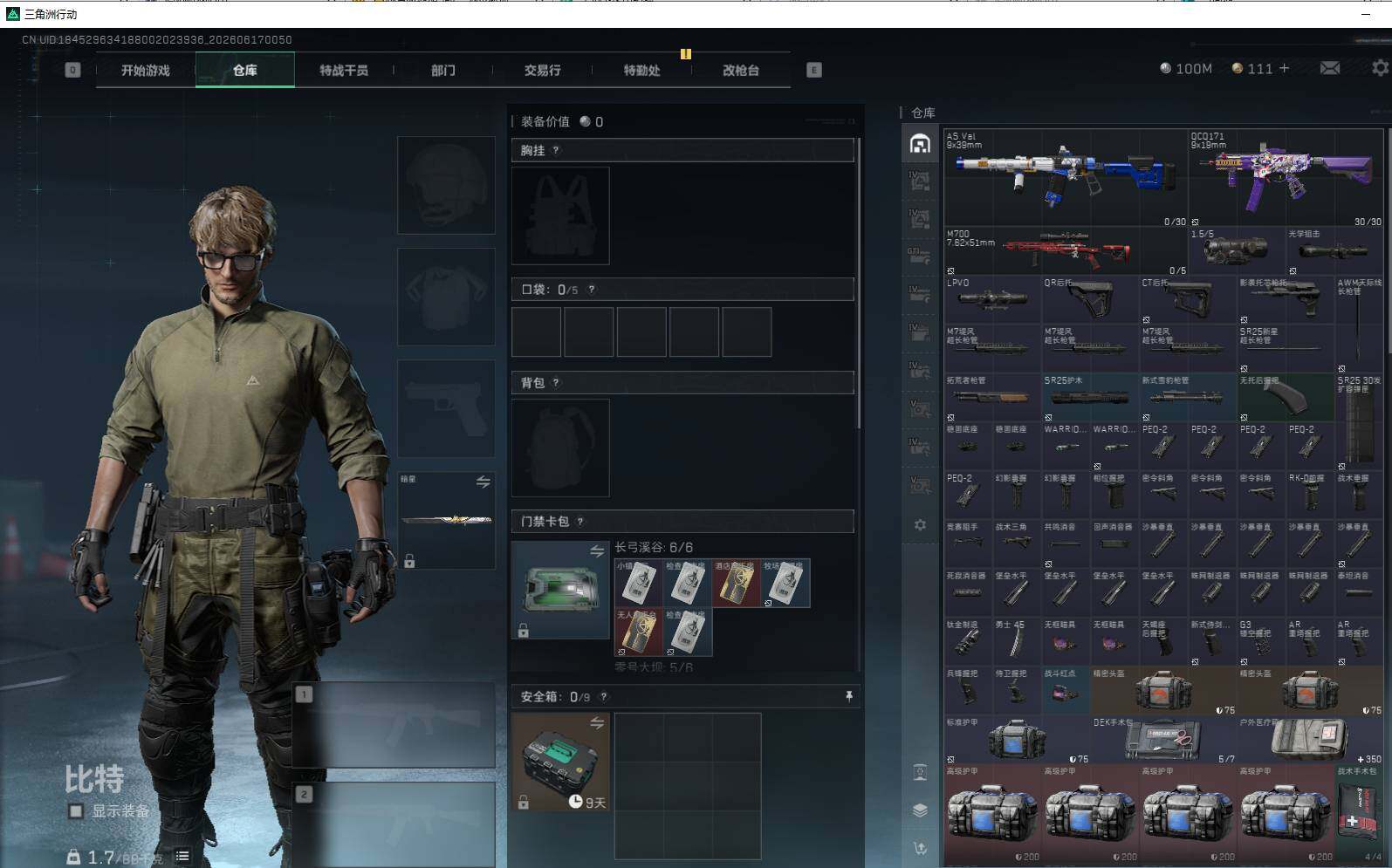
Task: Pick the 无托后握把 grip
Action: pos(1286,398)
